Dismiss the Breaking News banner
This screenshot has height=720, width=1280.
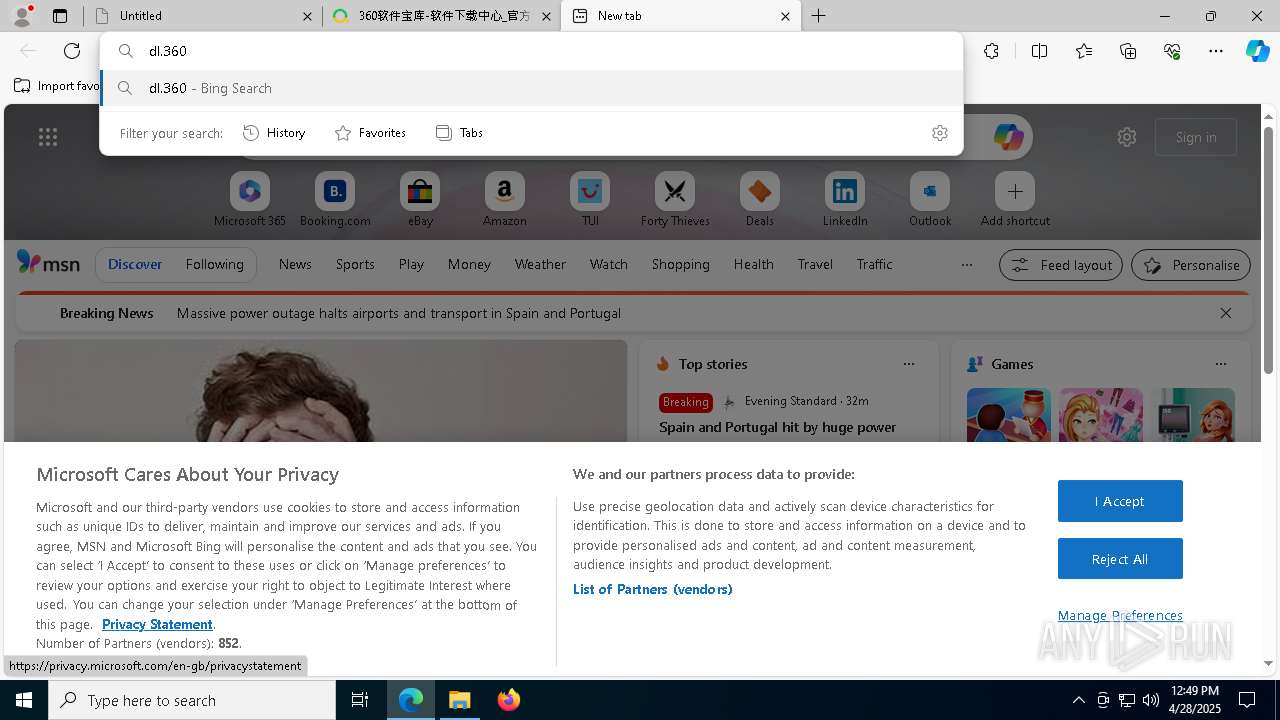(1226, 313)
